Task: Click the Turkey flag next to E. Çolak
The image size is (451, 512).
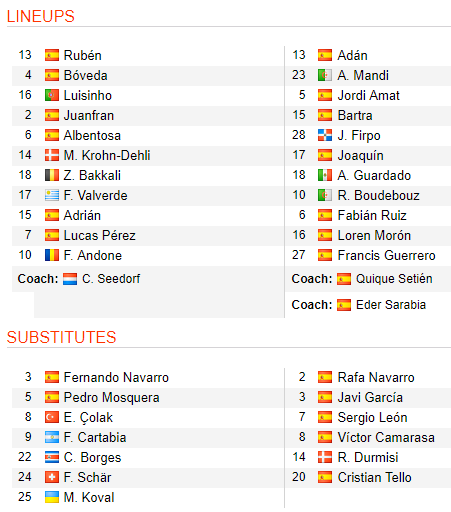Action: 52,417
